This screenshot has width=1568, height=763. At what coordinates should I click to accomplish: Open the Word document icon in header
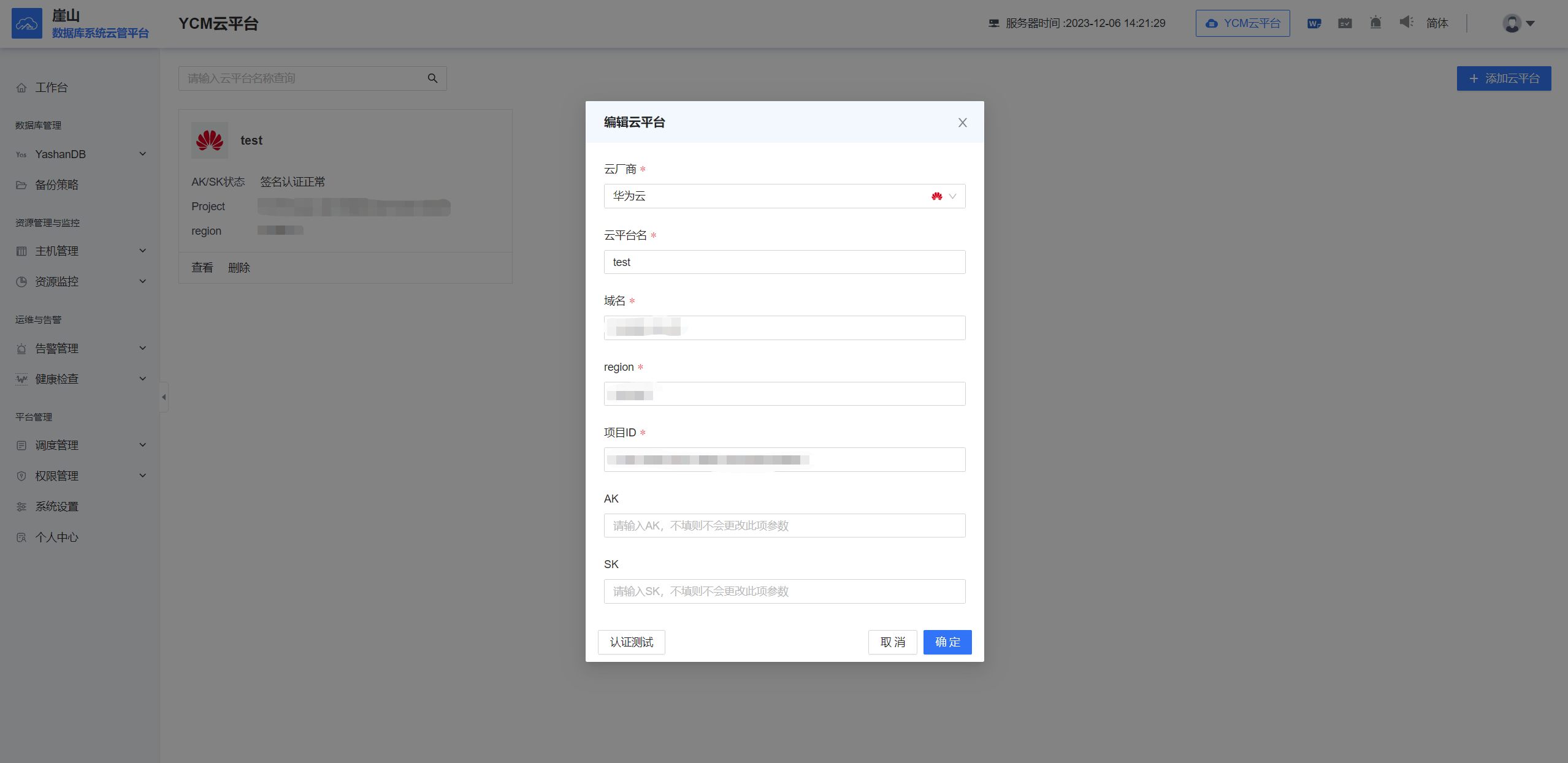click(1314, 23)
